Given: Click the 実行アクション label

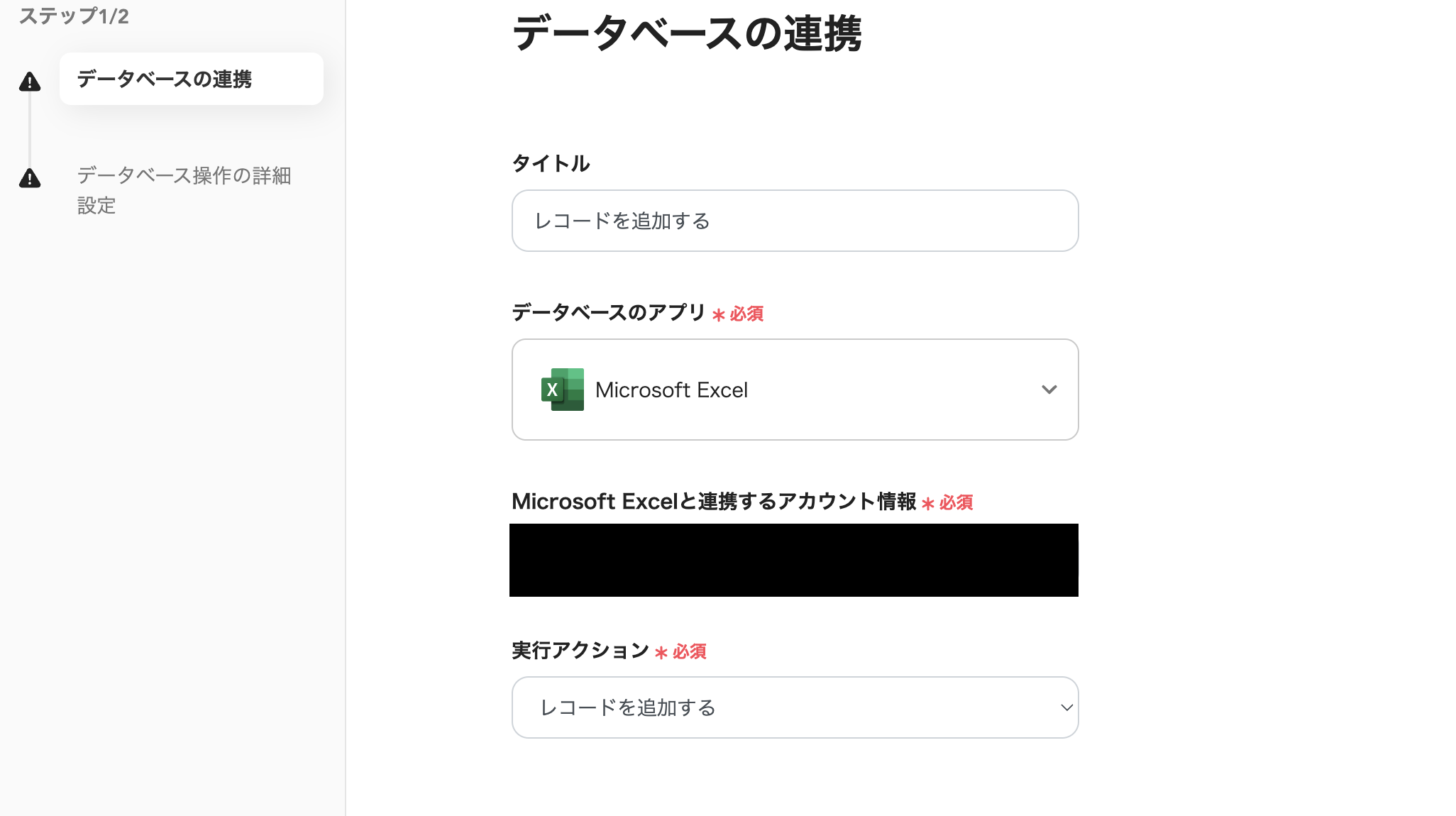Looking at the screenshot, I should coord(580,650).
